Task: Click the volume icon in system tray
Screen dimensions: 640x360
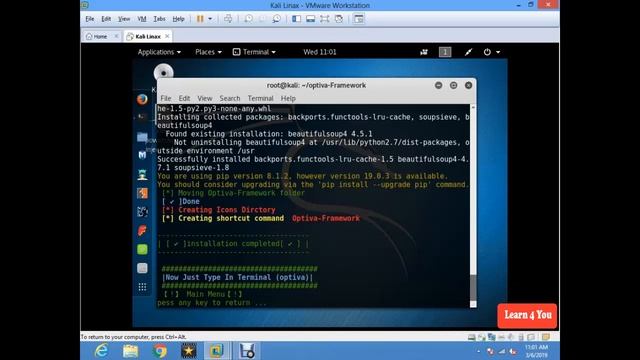Action: [513, 351]
